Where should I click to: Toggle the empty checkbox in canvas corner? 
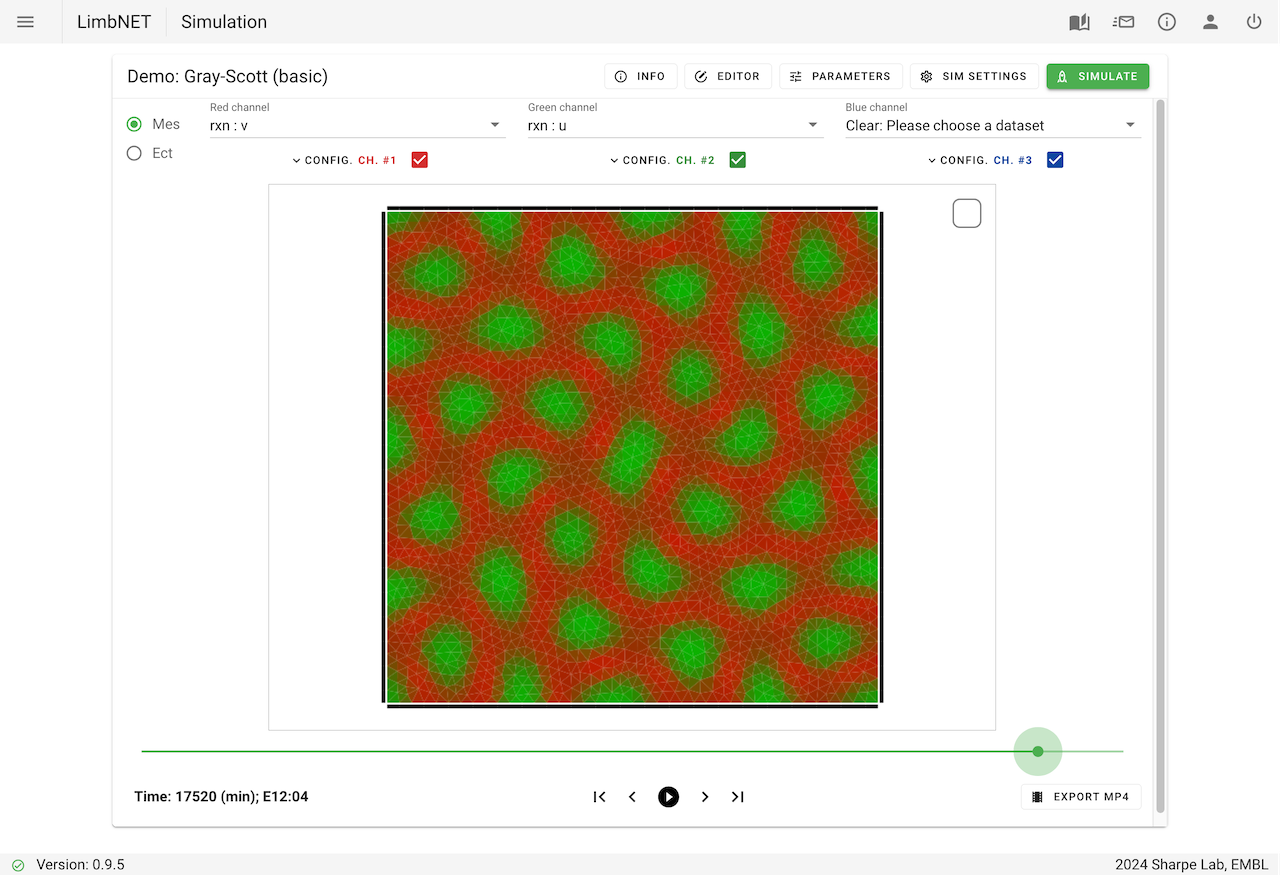click(967, 213)
